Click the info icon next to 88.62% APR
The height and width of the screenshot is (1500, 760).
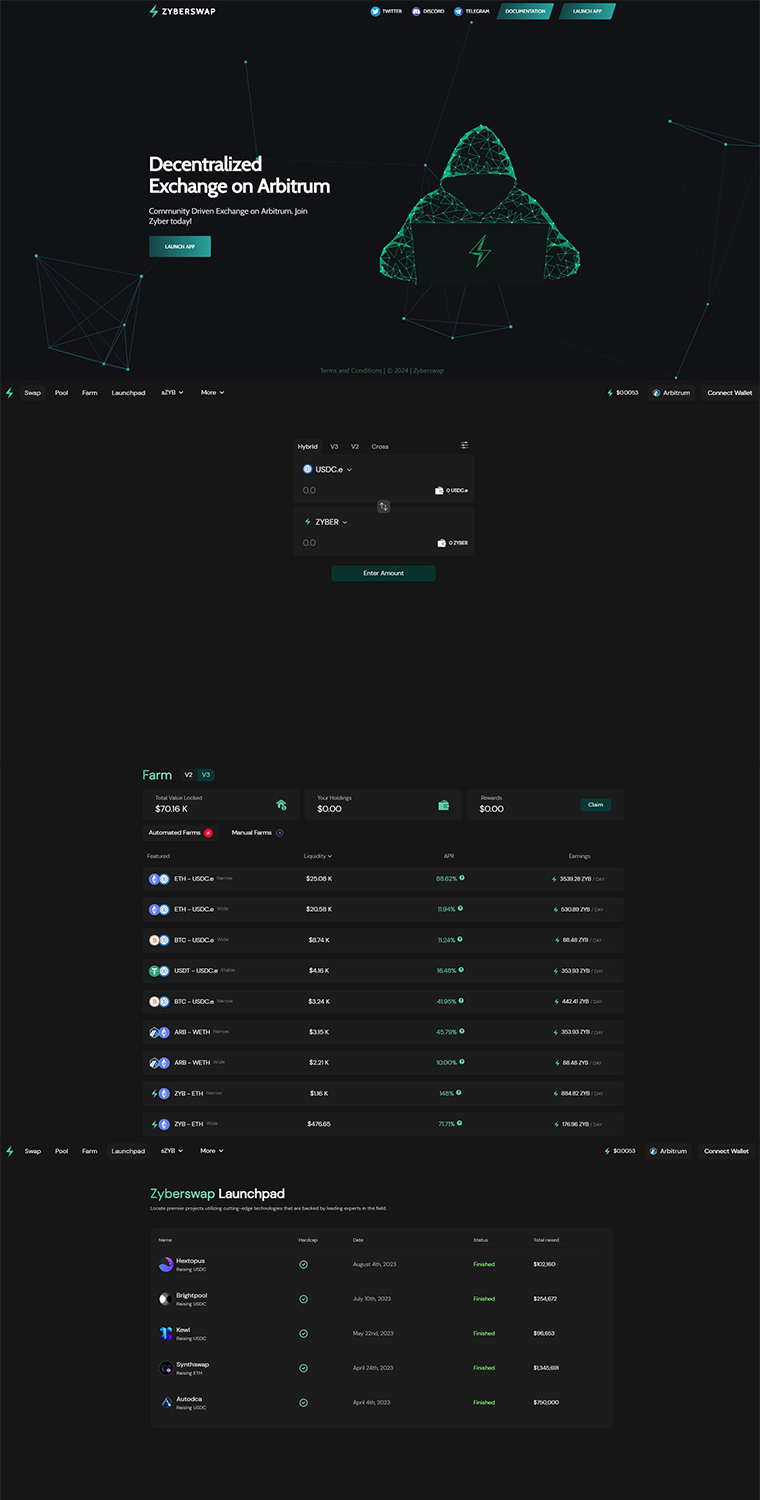461,878
